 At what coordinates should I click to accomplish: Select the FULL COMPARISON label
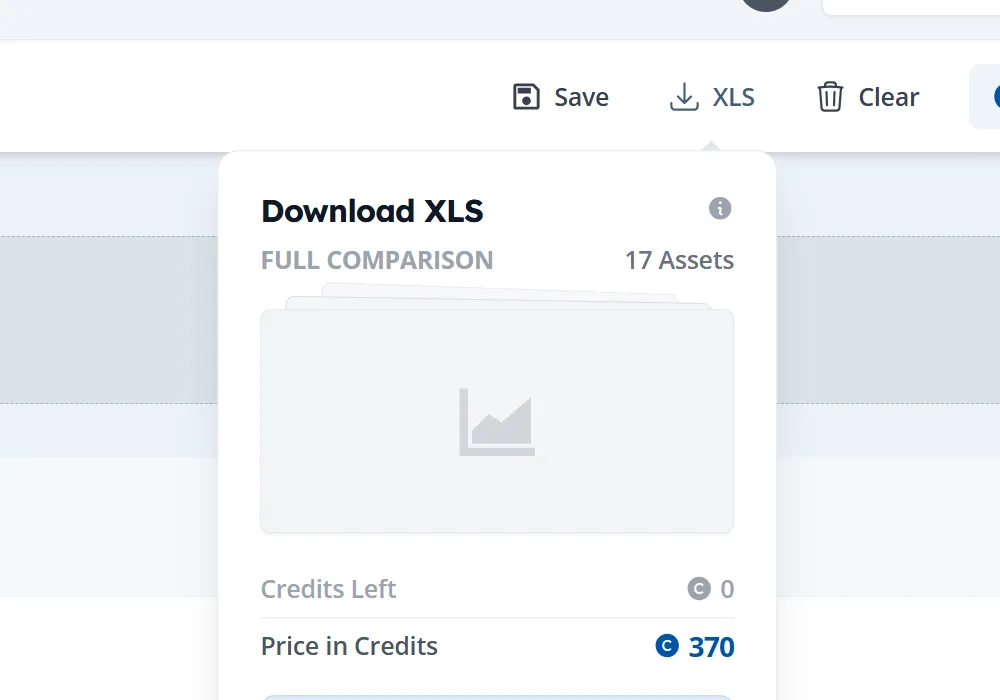[x=377, y=260]
